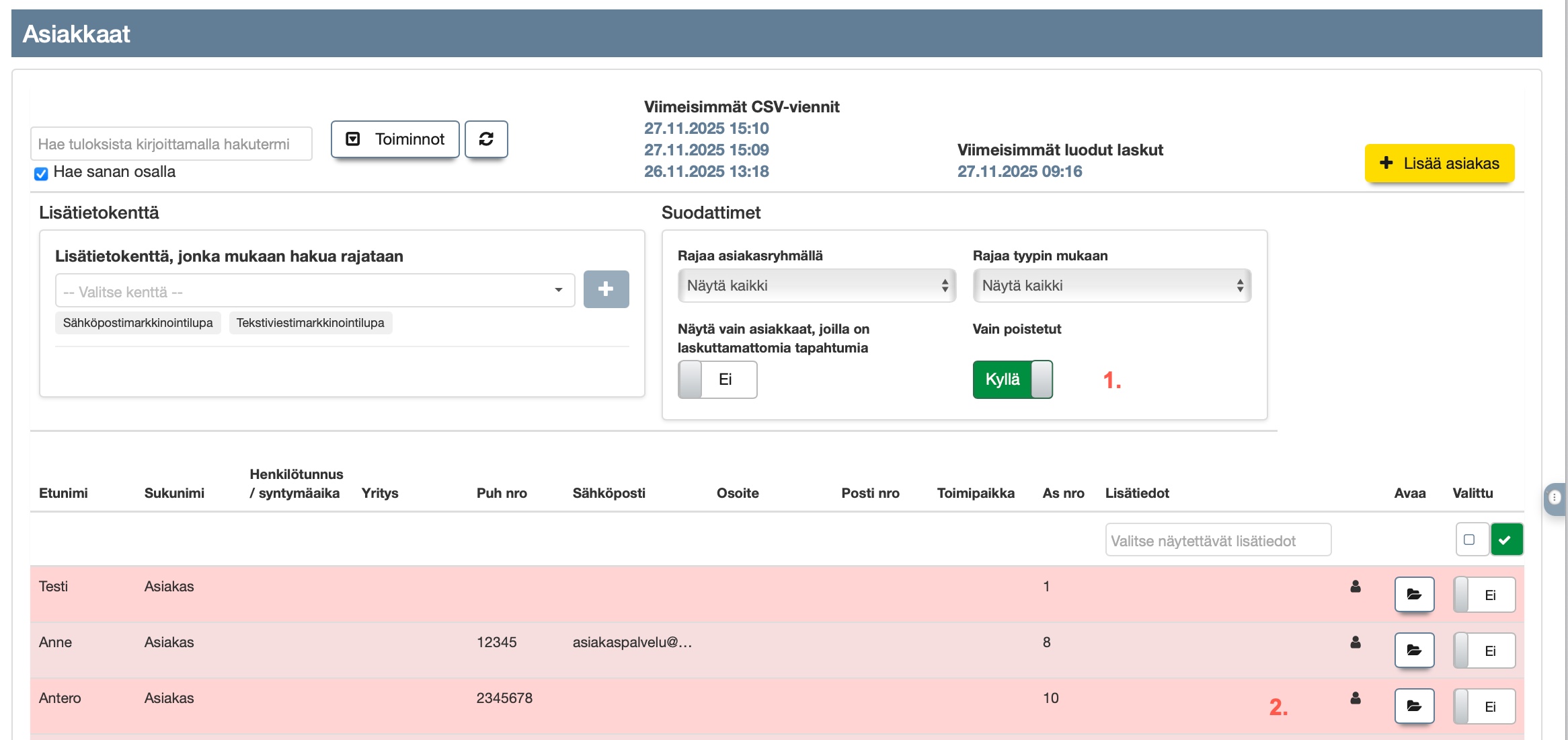Expand '-- Valitse kenttä --' dropdown
This screenshot has width=1568, height=740.
pos(315,291)
